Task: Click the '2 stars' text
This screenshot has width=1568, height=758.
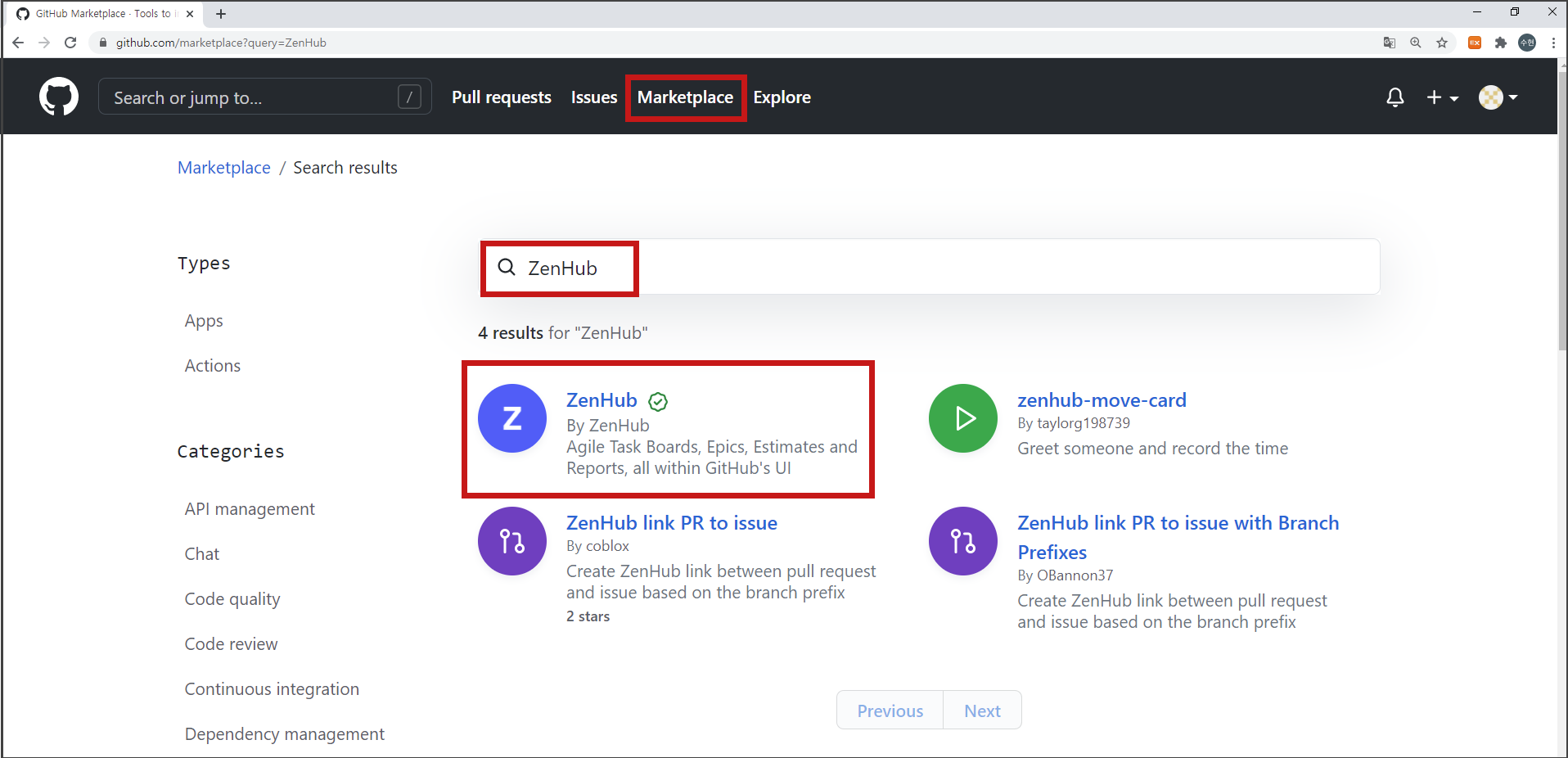Action: tap(588, 616)
